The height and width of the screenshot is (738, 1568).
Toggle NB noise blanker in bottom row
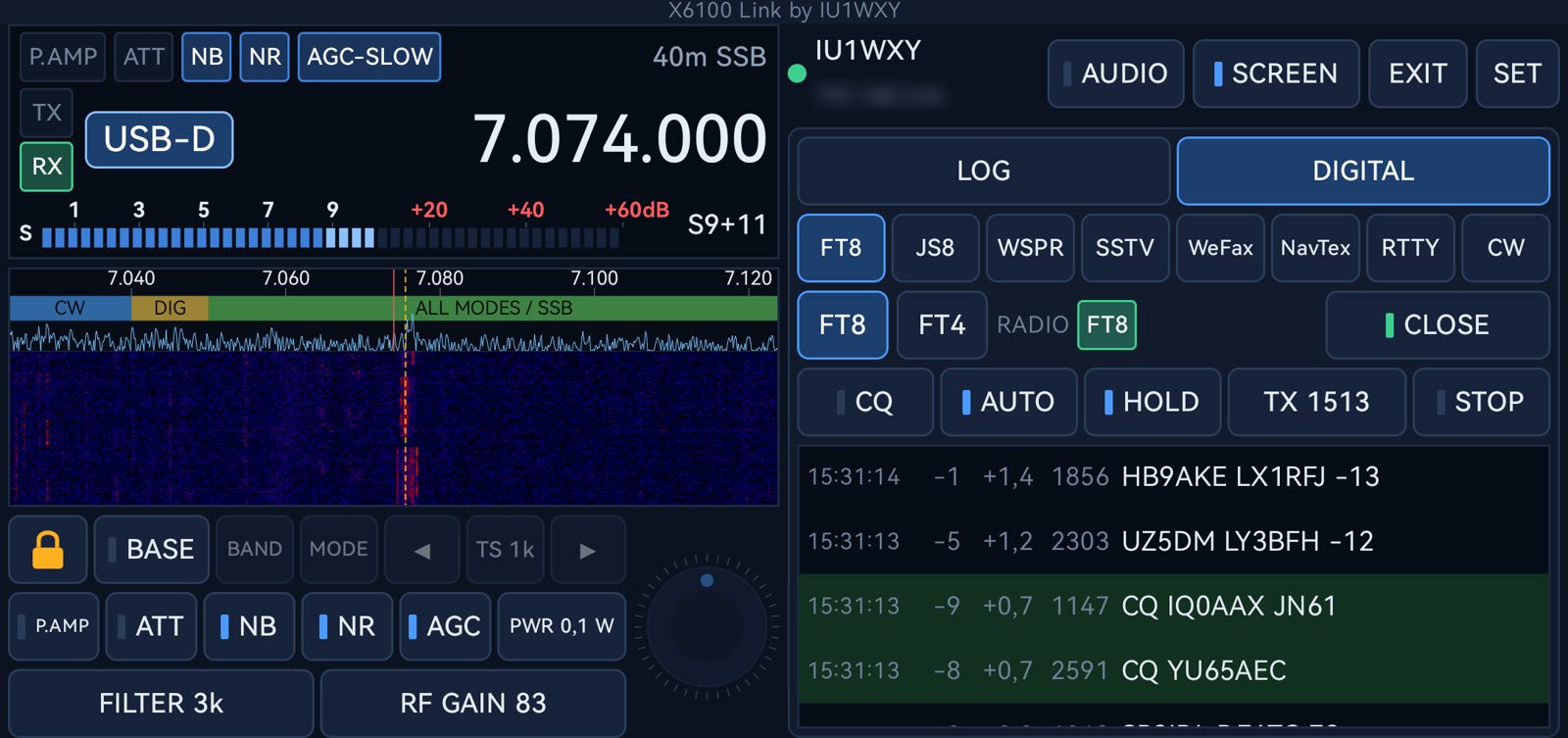click(x=249, y=626)
